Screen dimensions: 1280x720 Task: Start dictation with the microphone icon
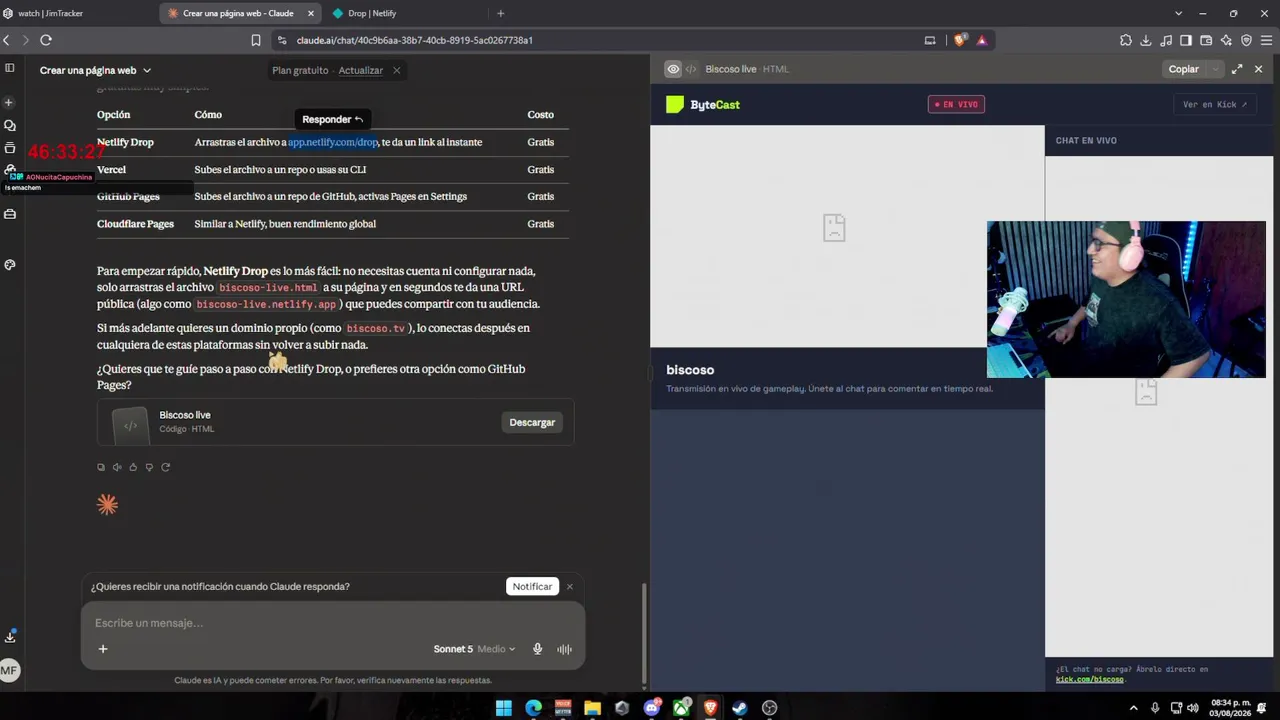point(537,649)
